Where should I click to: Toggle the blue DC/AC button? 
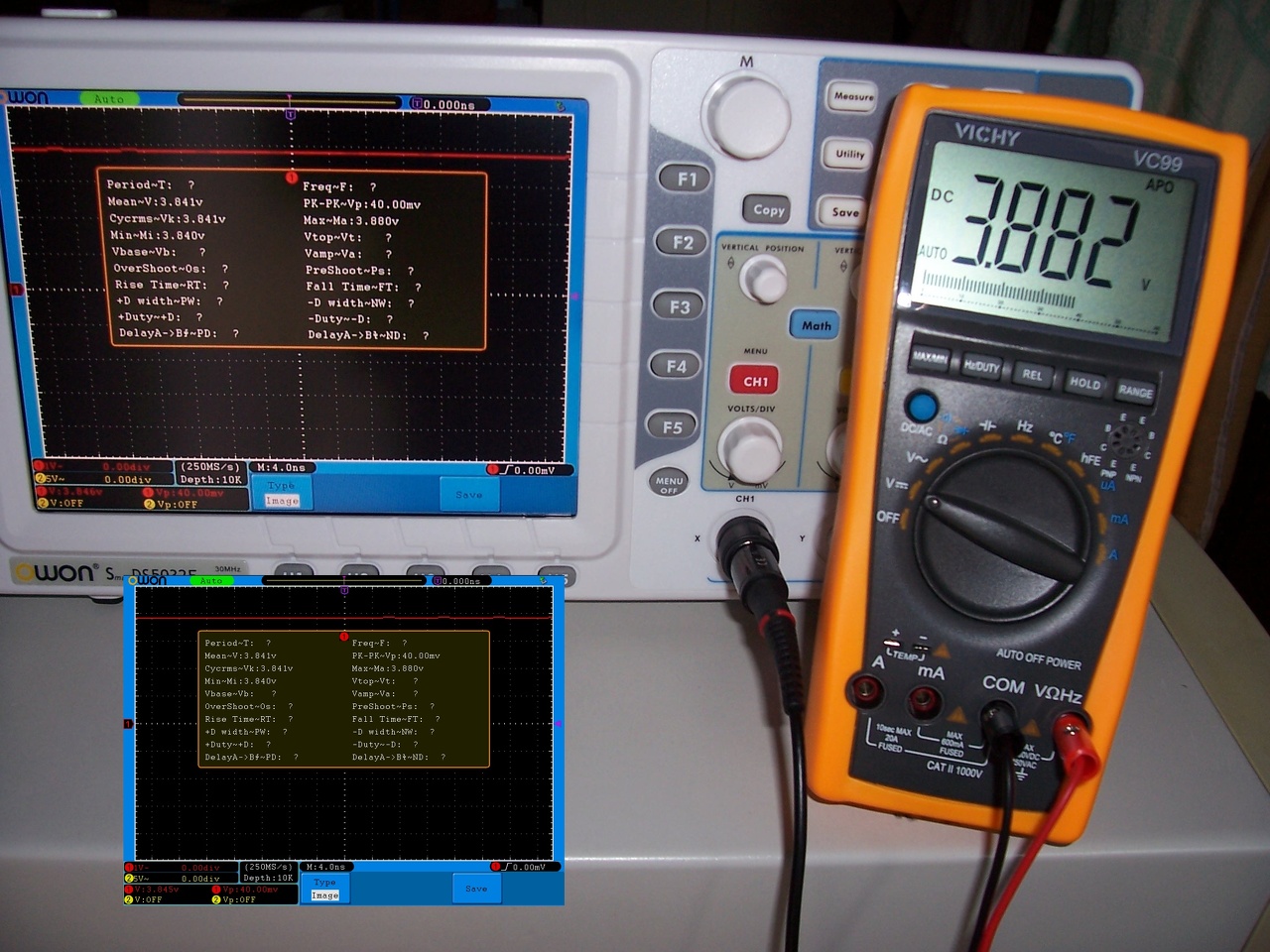coord(922,407)
